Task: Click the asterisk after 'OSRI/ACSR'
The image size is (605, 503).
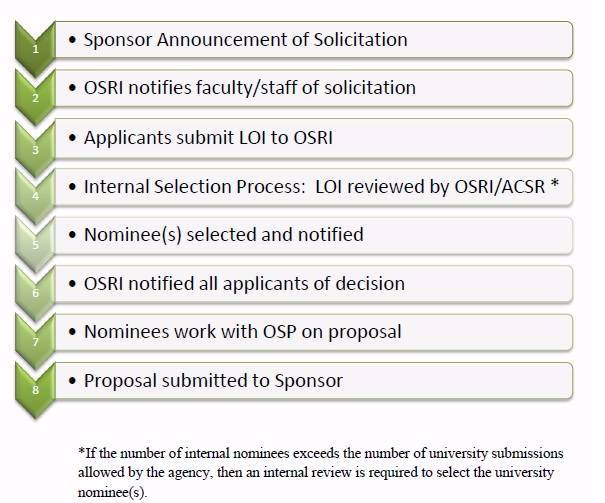Action: 552,184
